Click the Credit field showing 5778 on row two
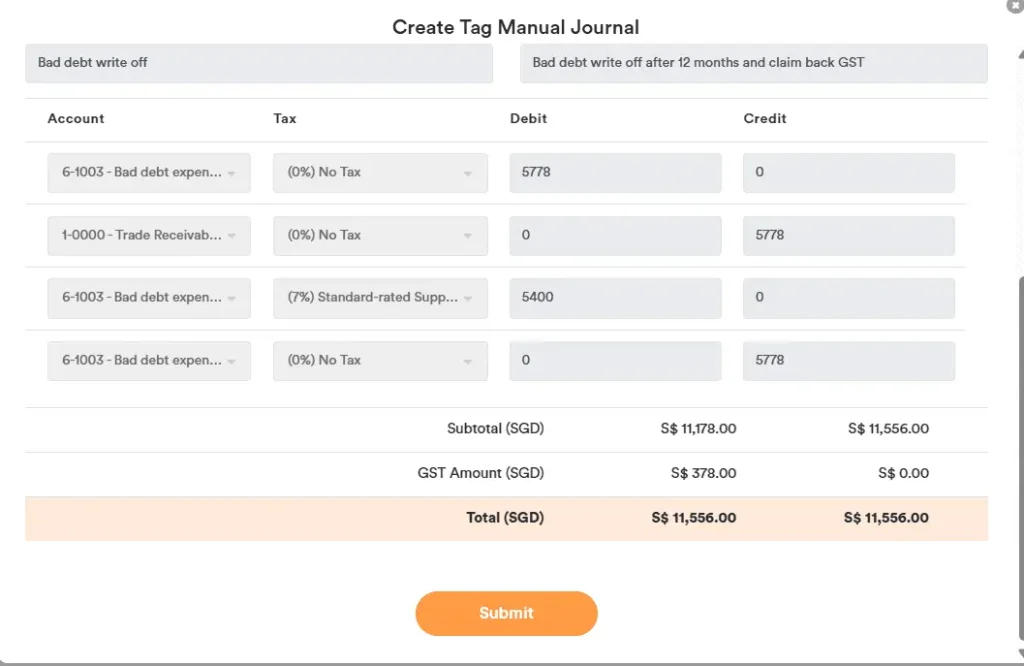 tap(848, 235)
